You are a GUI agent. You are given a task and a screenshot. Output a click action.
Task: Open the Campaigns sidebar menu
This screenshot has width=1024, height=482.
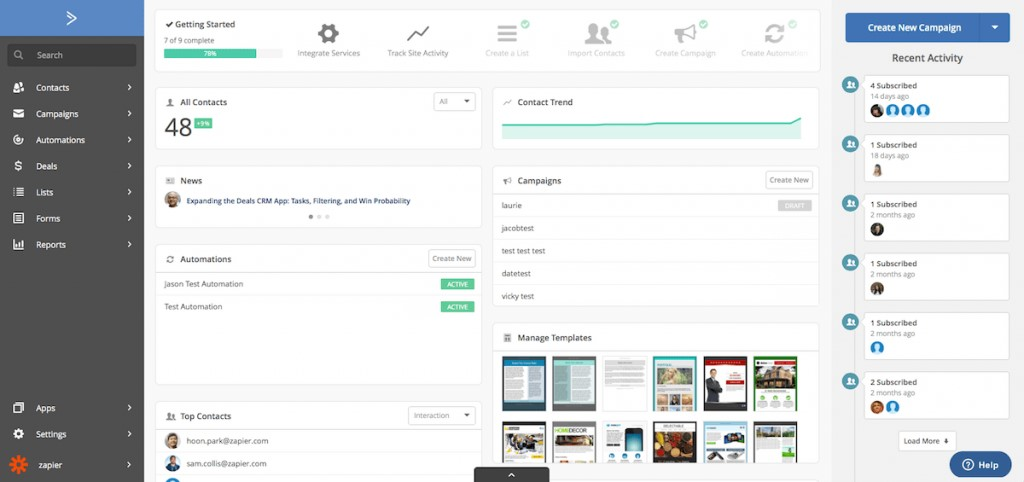[x=72, y=114]
